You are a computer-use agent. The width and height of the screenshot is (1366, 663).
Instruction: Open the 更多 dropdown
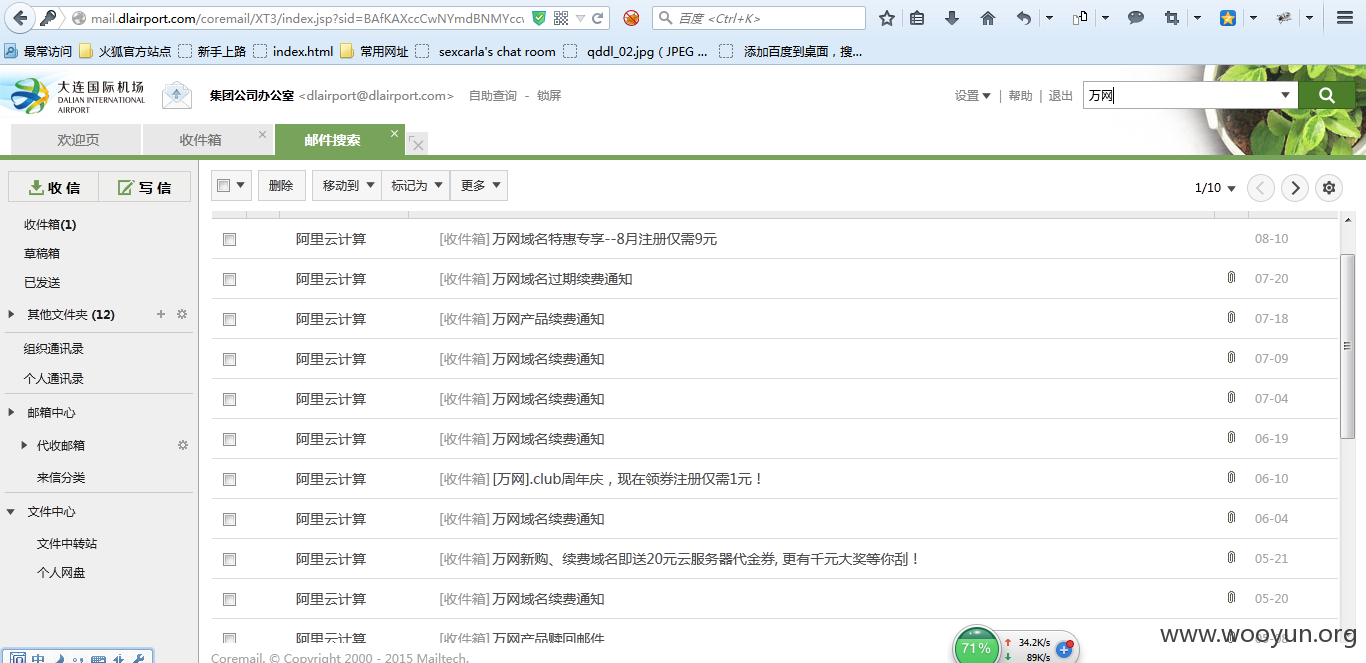[x=479, y=185]
